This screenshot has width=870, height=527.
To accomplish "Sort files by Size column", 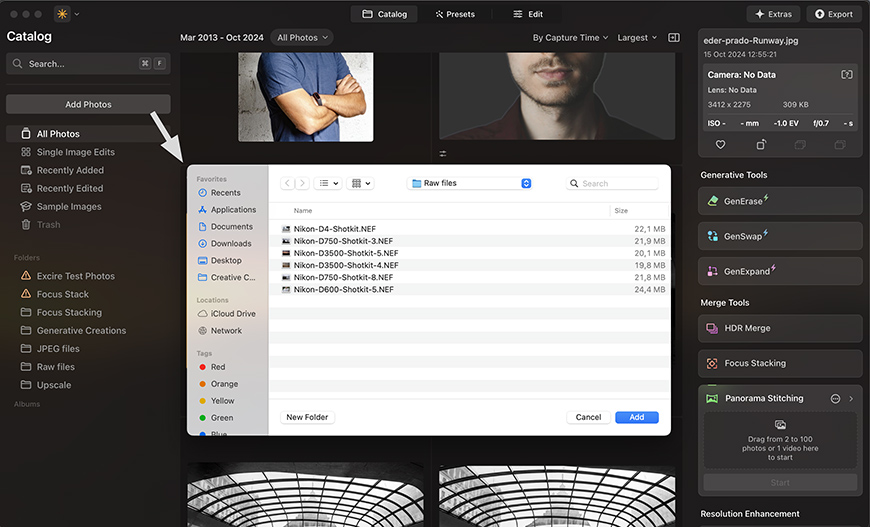I will pos(621,211).
